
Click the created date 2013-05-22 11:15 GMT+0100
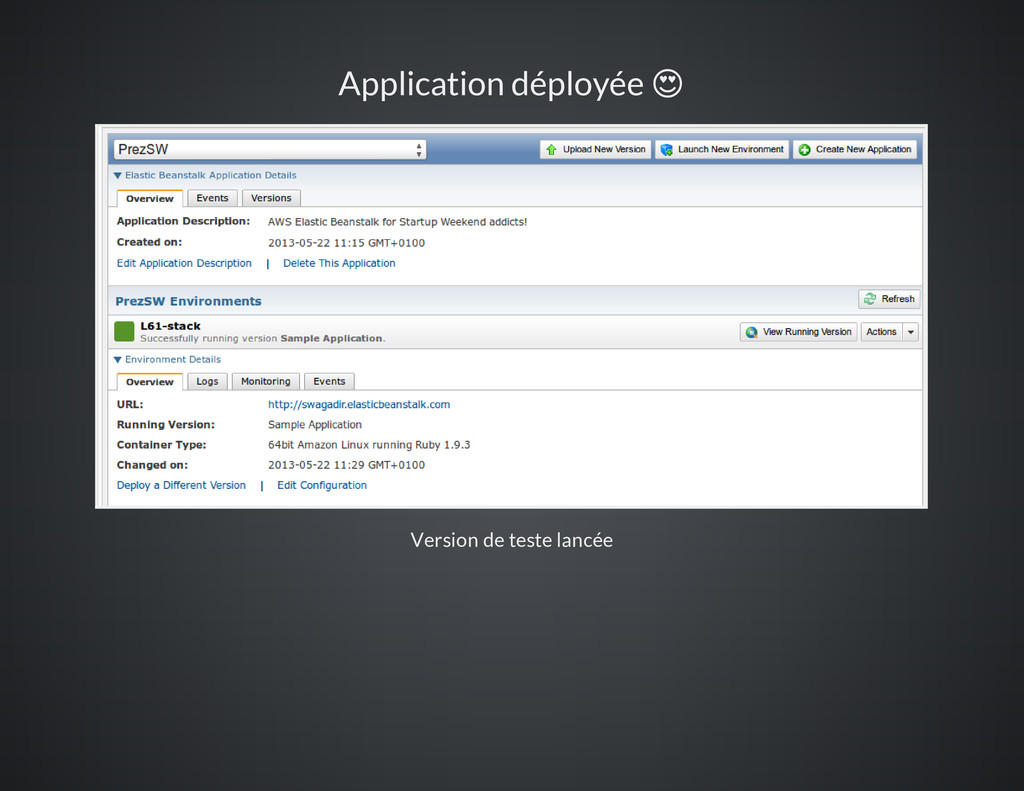[x=346, y=243]
